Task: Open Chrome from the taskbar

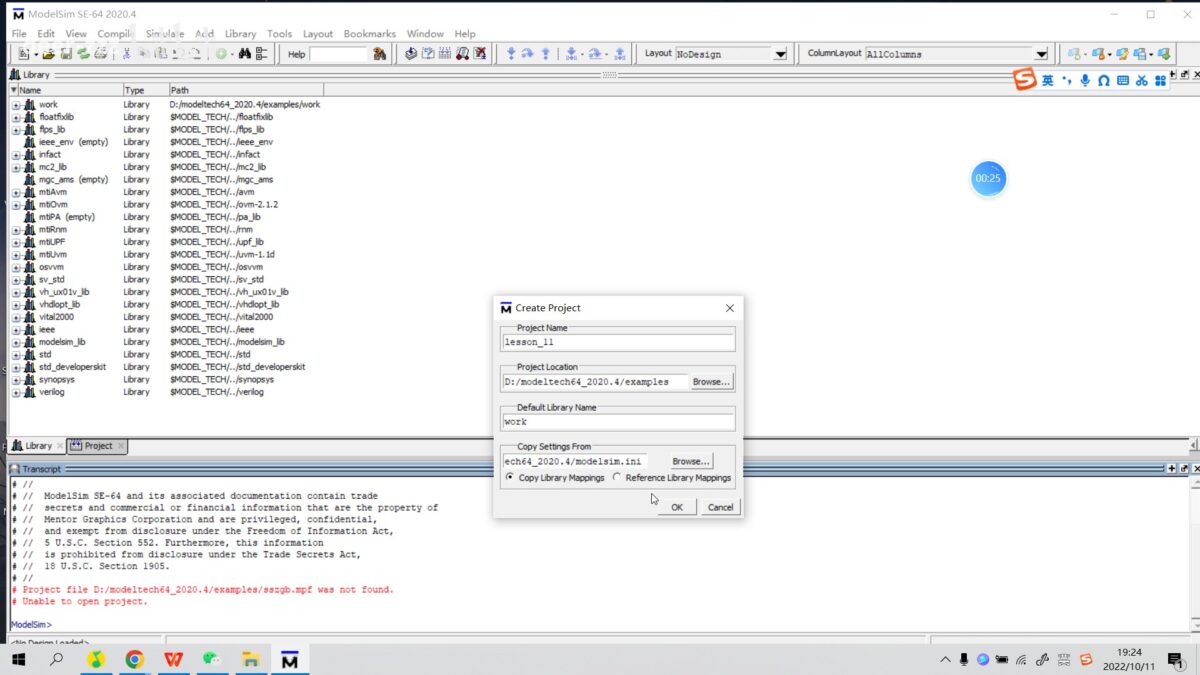Action: [134, 659]
